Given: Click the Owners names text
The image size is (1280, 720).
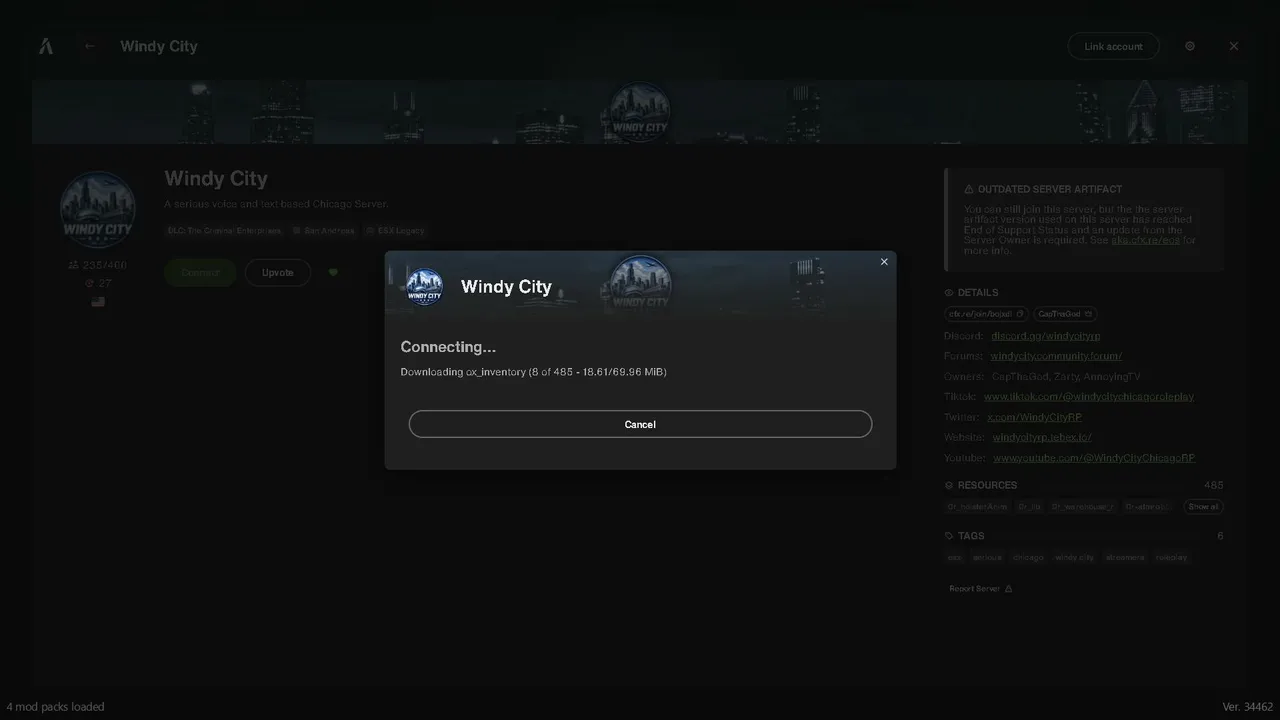Looking at the screenshot, I should point(1066,377).
